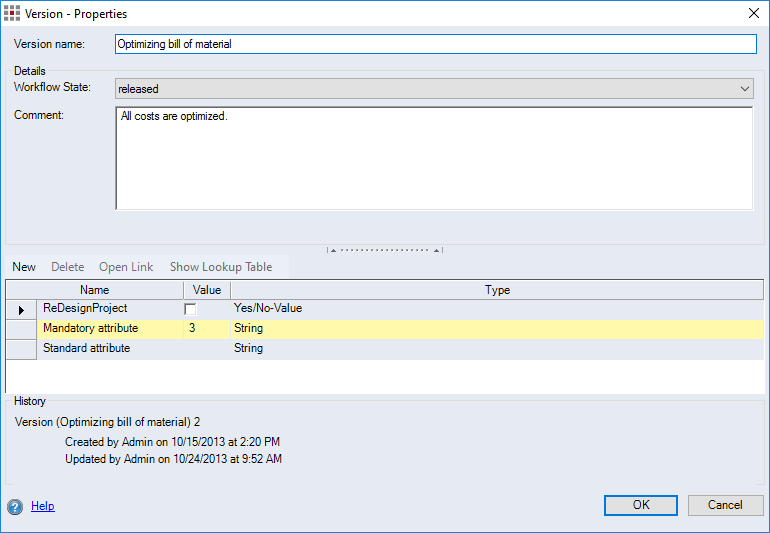770x533 pixels.
Task: Click Delete in the attribute toolbar
Action: point(68,267)
